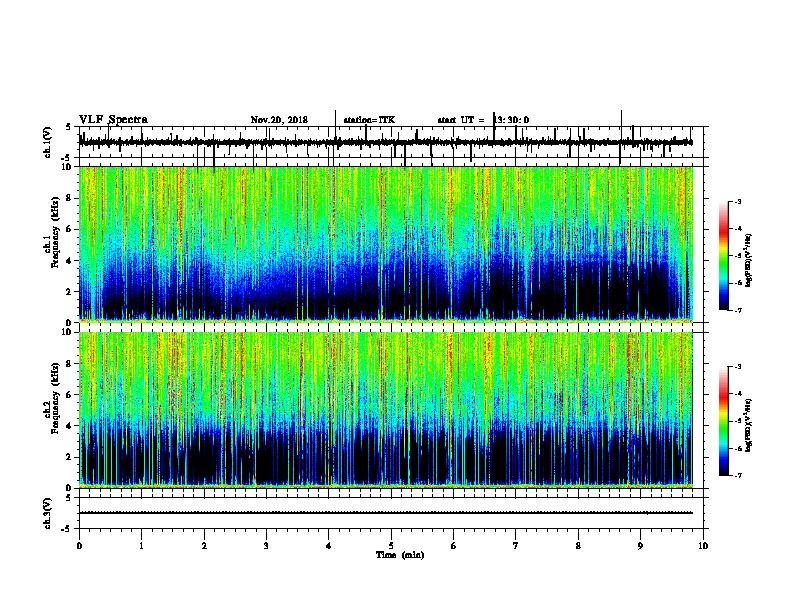
Task: Click the "station=ITK" label
Action: tap(369, 120)
